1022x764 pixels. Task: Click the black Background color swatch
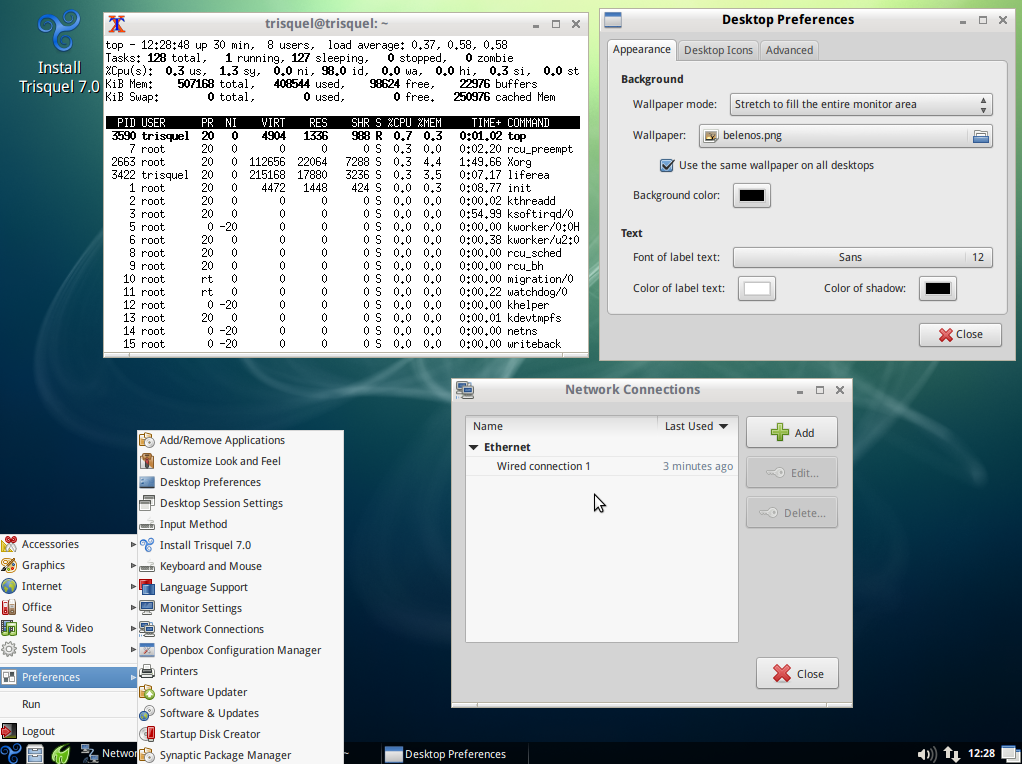click(x=750, y=195)
